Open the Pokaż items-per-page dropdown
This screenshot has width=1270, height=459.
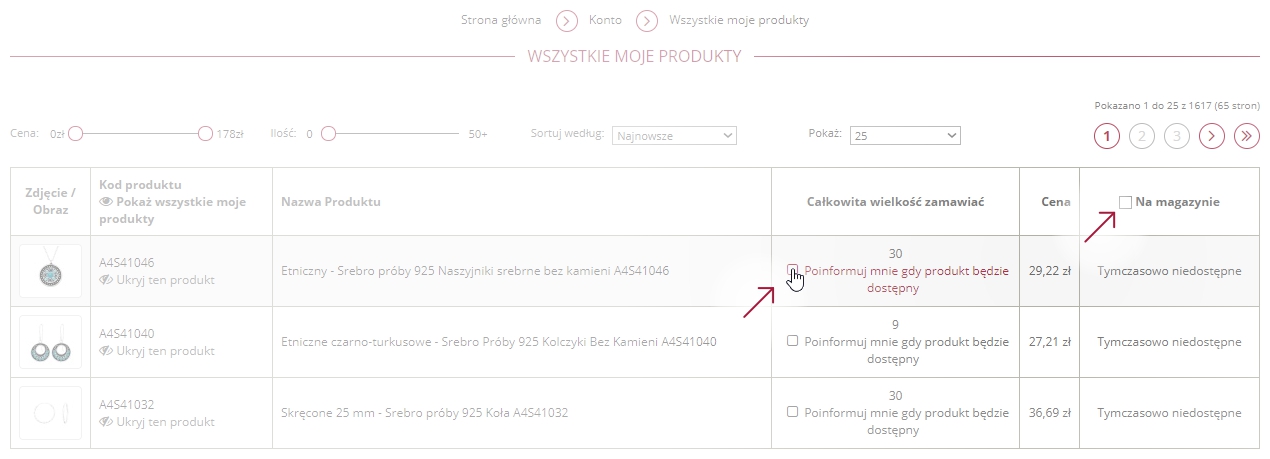point(905,135)
